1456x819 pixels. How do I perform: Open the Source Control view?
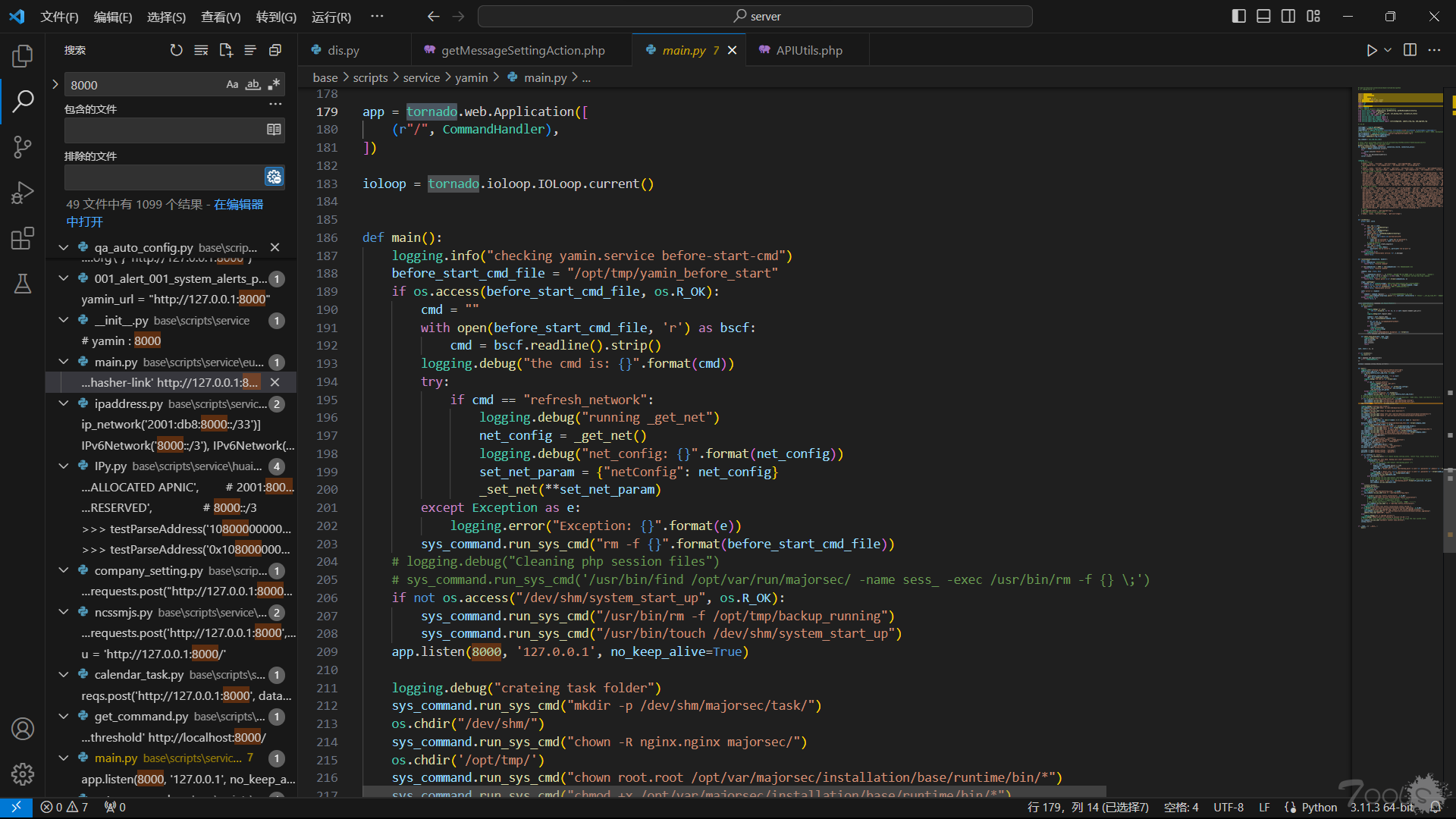tap(23, 146)
